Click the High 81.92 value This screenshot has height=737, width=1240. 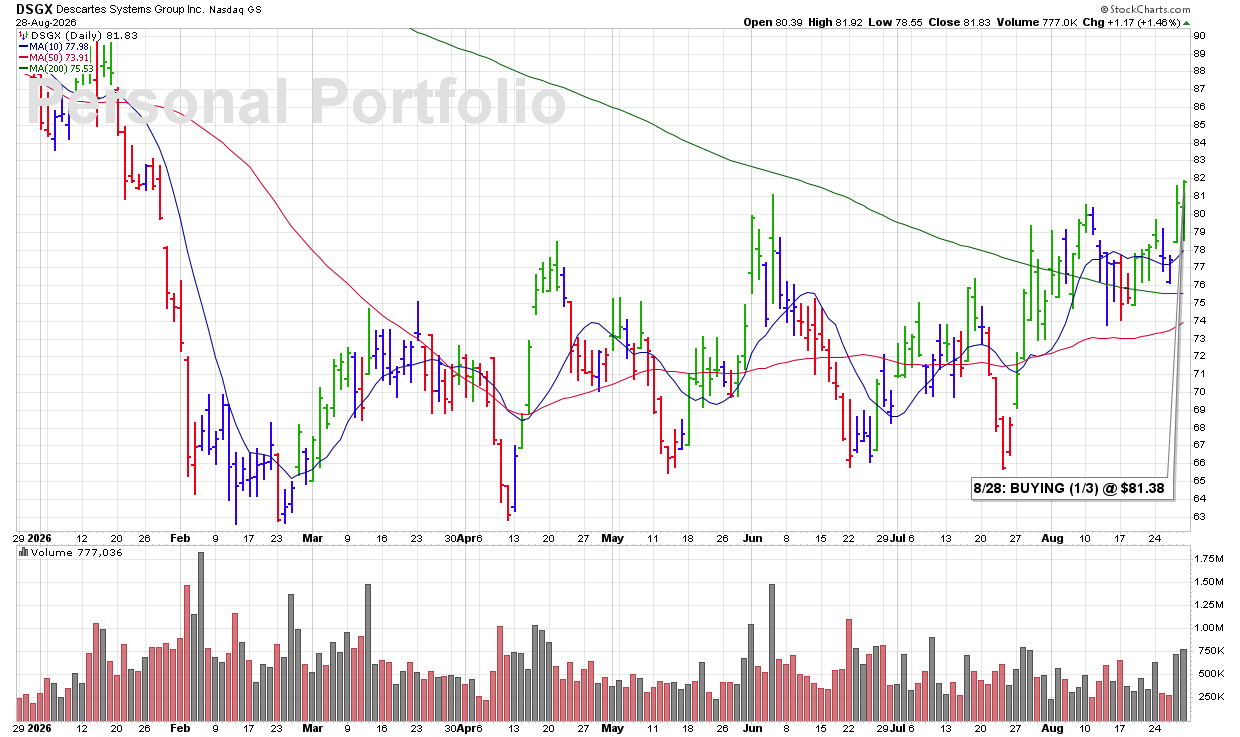click(x=837, y=22)
